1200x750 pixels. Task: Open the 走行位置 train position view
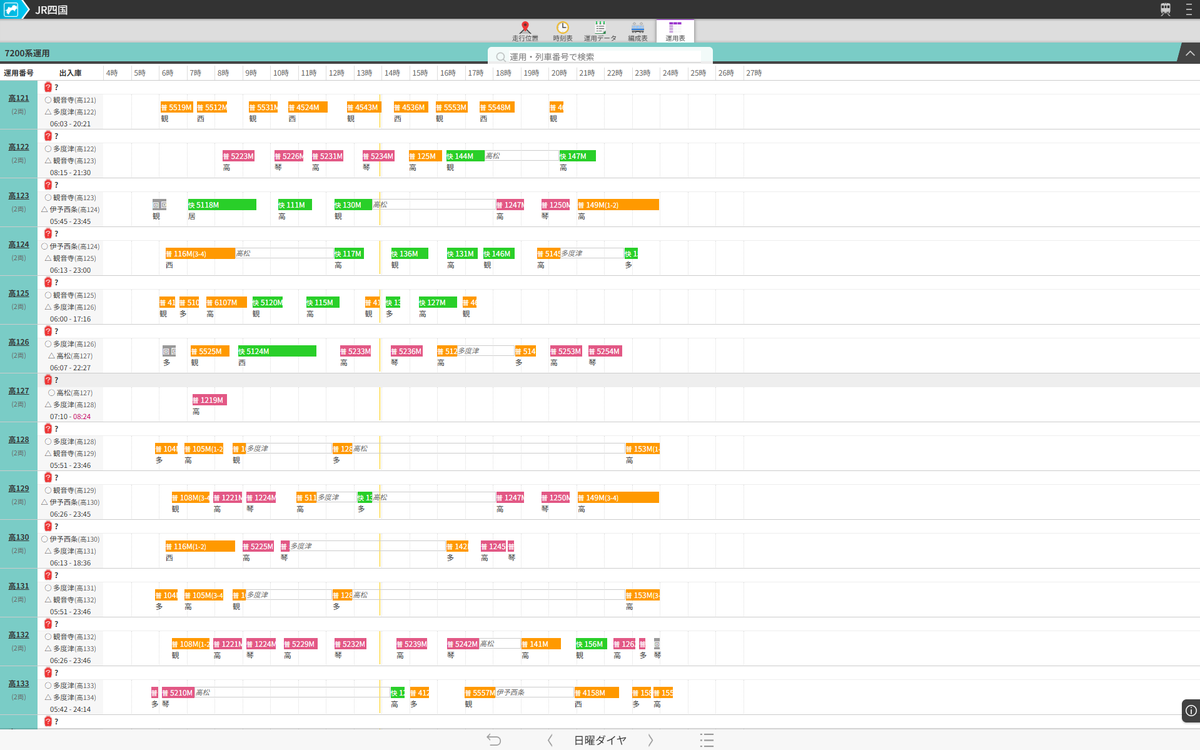click(x=525, y=31)
